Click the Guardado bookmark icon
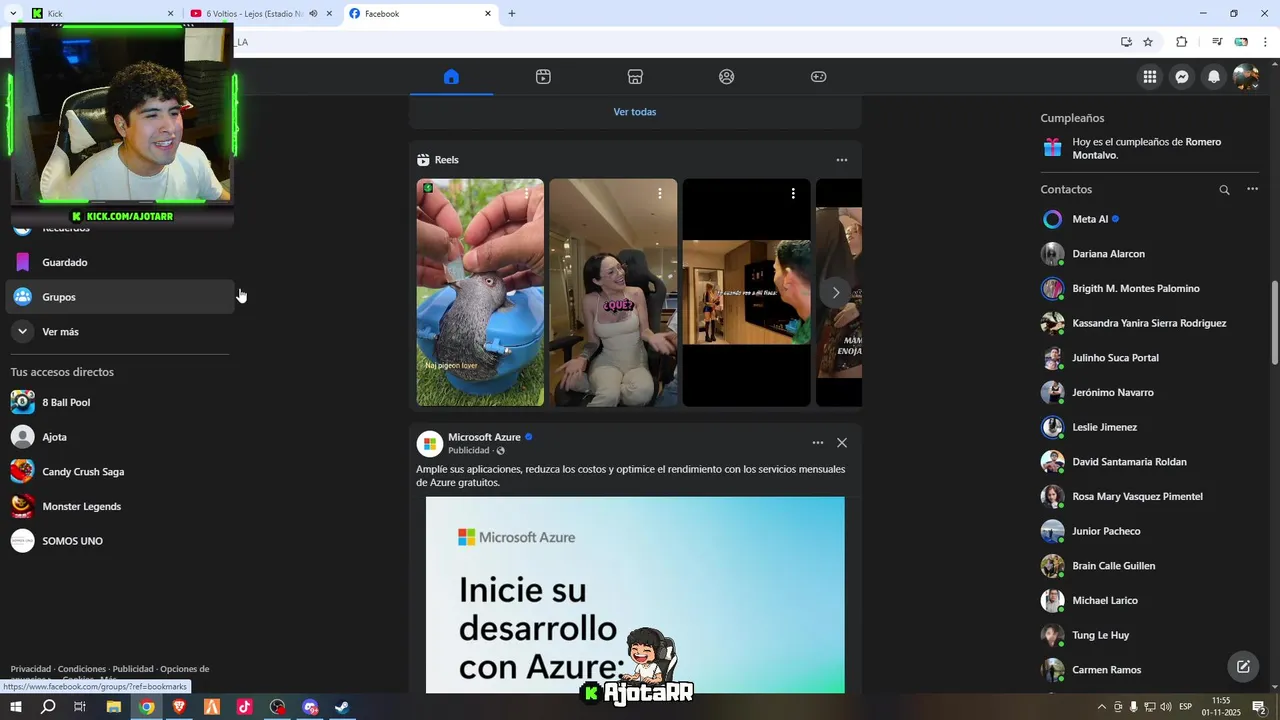This screenshot has height=720, width=1280. 22,262
